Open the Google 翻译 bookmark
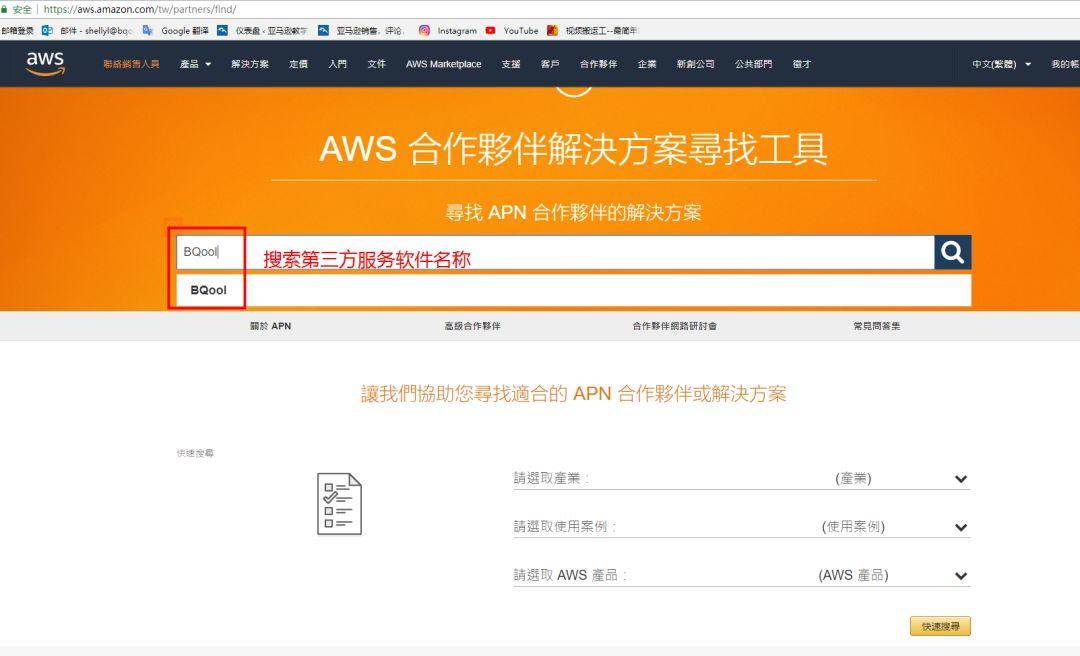 tap(176, 30)
